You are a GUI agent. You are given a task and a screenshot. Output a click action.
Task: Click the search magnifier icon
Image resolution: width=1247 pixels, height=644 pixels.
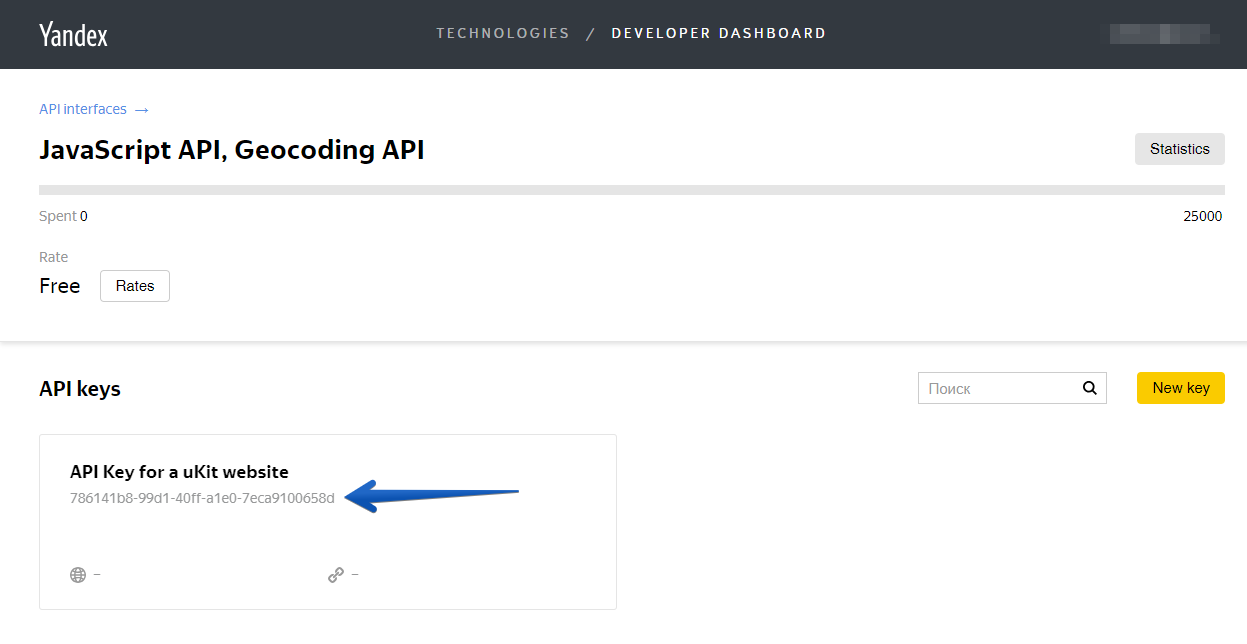tap(1090, 388)
